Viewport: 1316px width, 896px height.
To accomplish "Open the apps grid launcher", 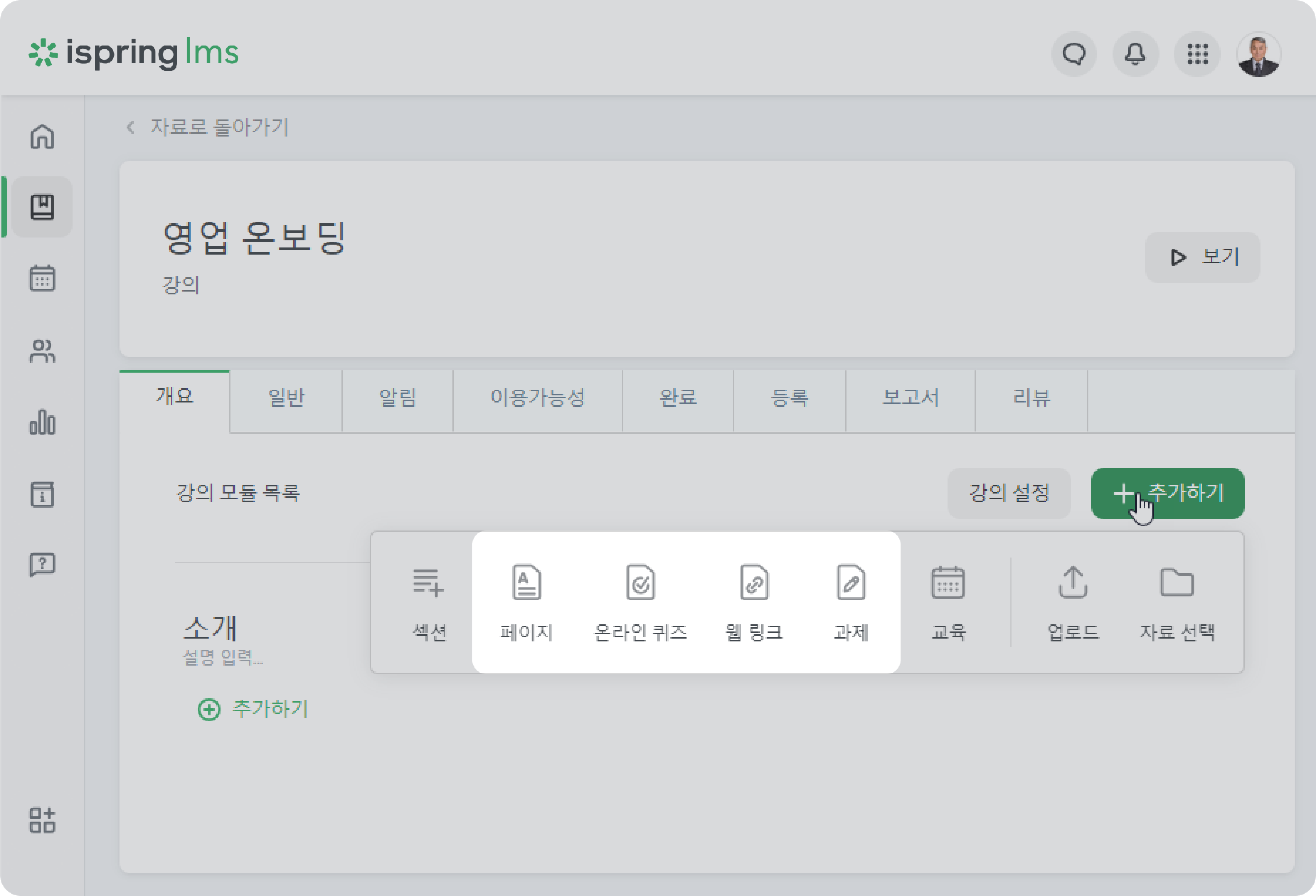I will [1197, 54].
